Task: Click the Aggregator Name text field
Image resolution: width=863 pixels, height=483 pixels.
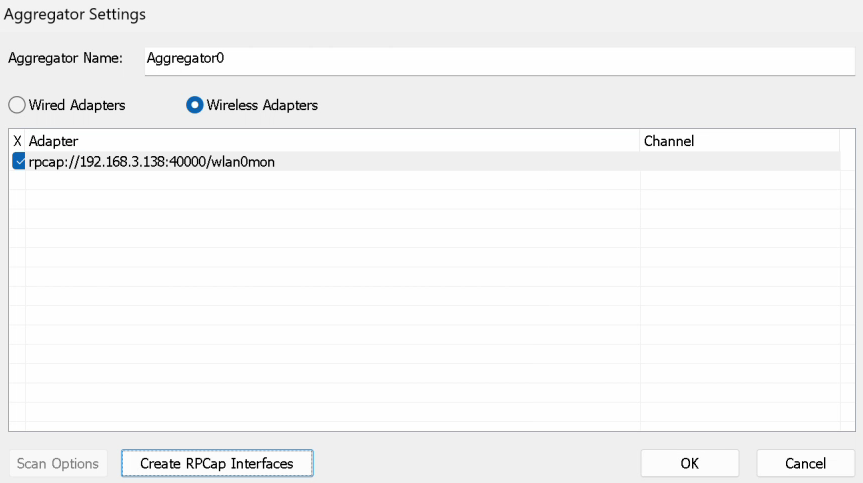Action: [x=500, y=59]
